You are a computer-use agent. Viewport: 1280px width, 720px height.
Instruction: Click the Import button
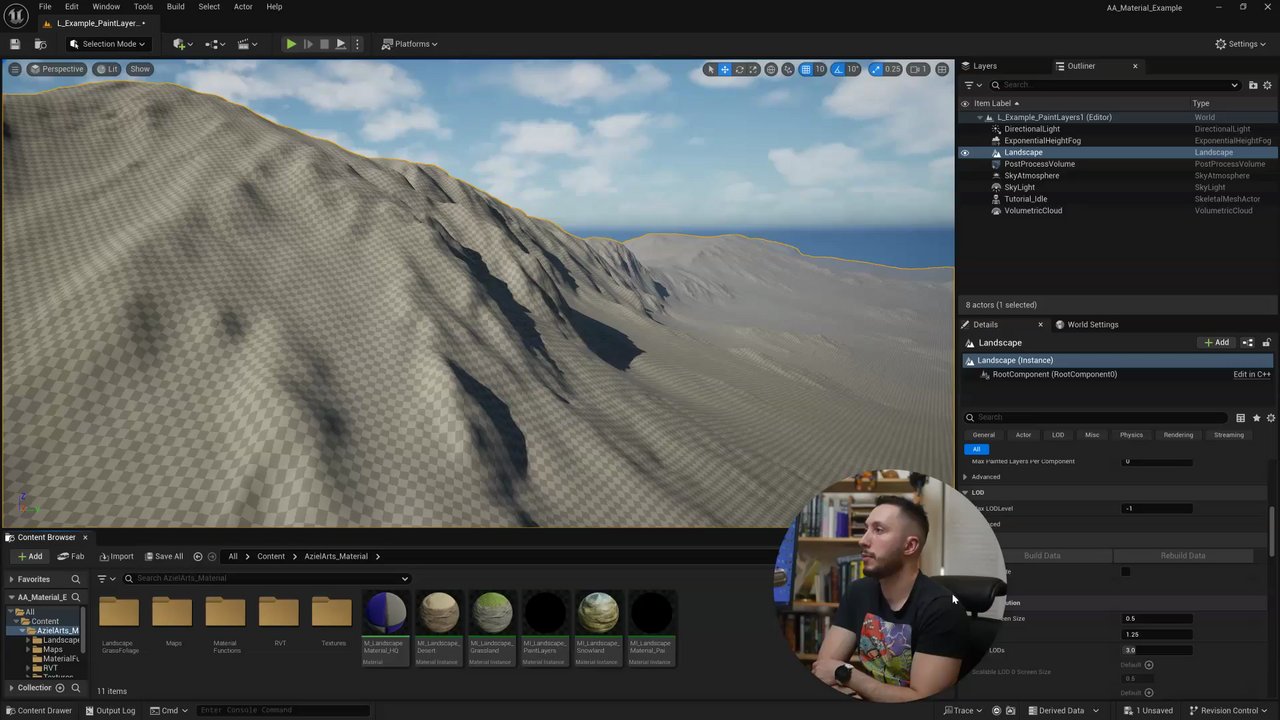click(116, 556)
